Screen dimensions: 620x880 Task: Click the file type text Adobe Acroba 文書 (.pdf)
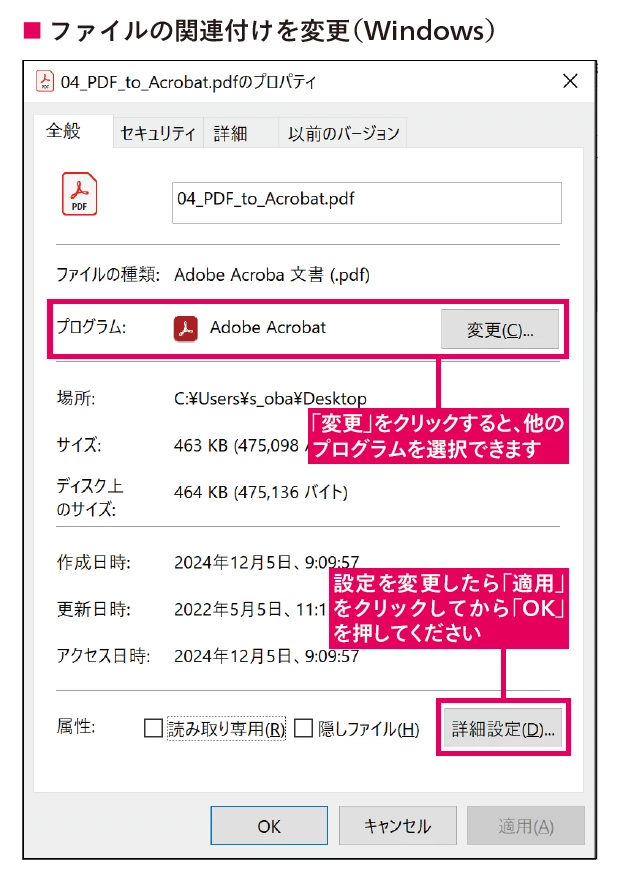(272, 275)
